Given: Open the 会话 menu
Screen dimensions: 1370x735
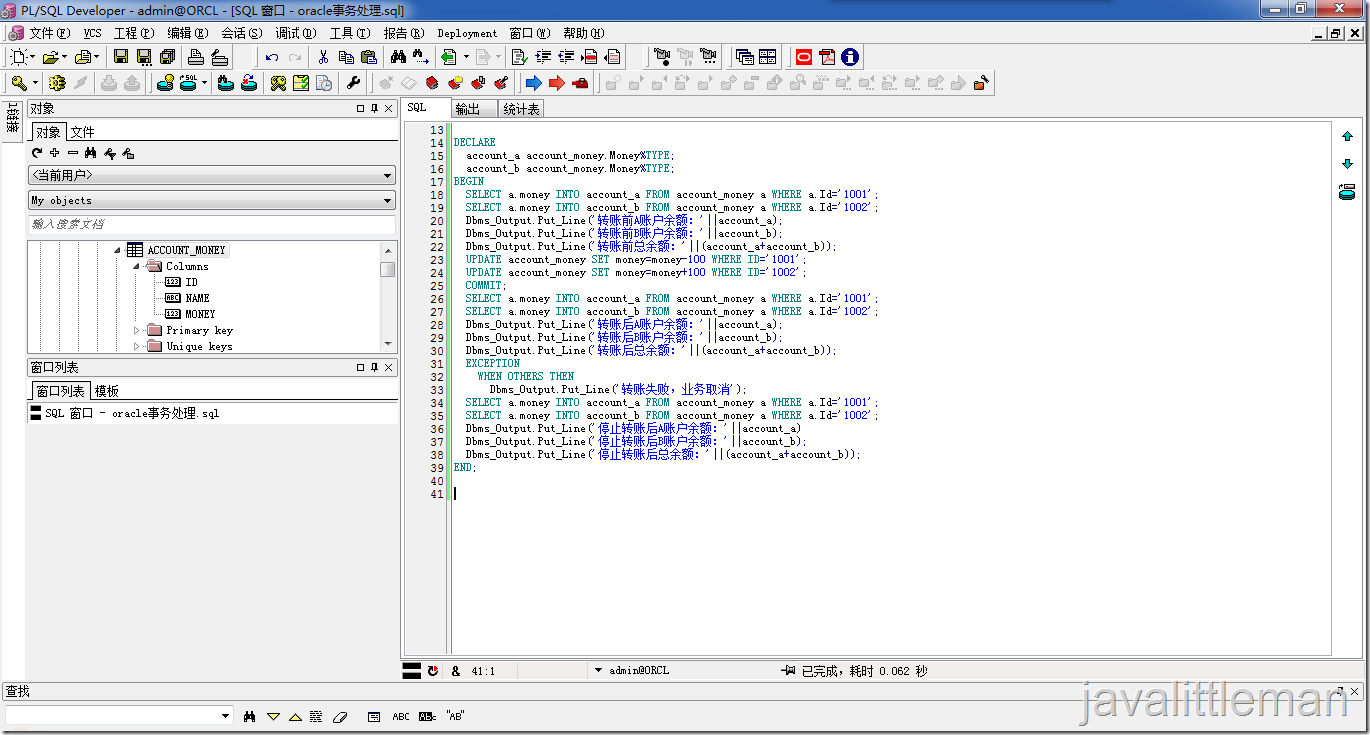Looking at the screenshot, I should tap(241, 33).
